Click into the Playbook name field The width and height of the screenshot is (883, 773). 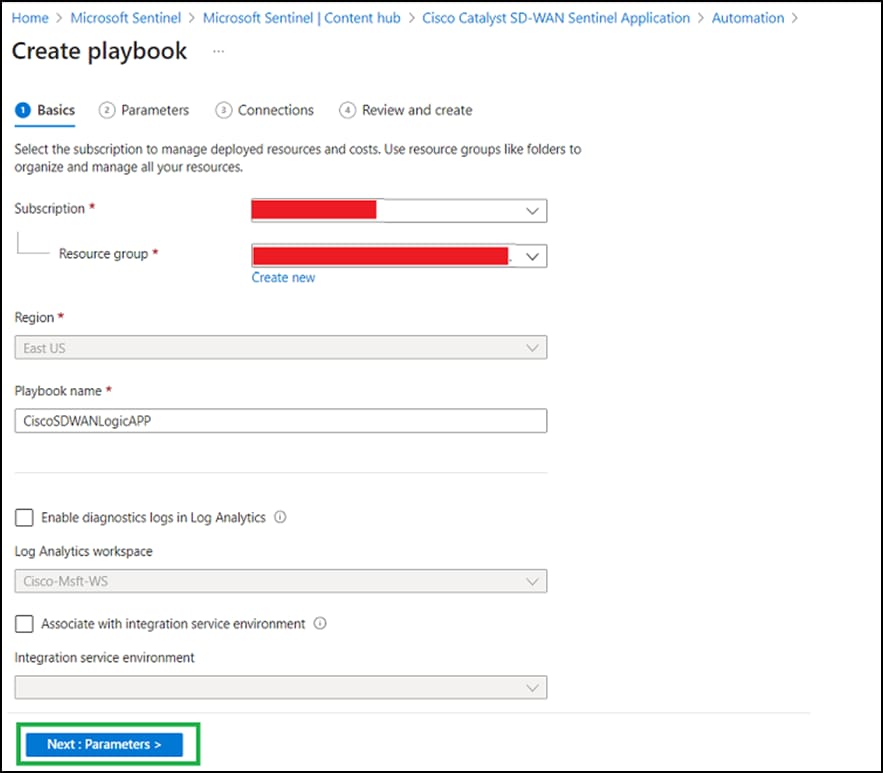click(280, 421)
